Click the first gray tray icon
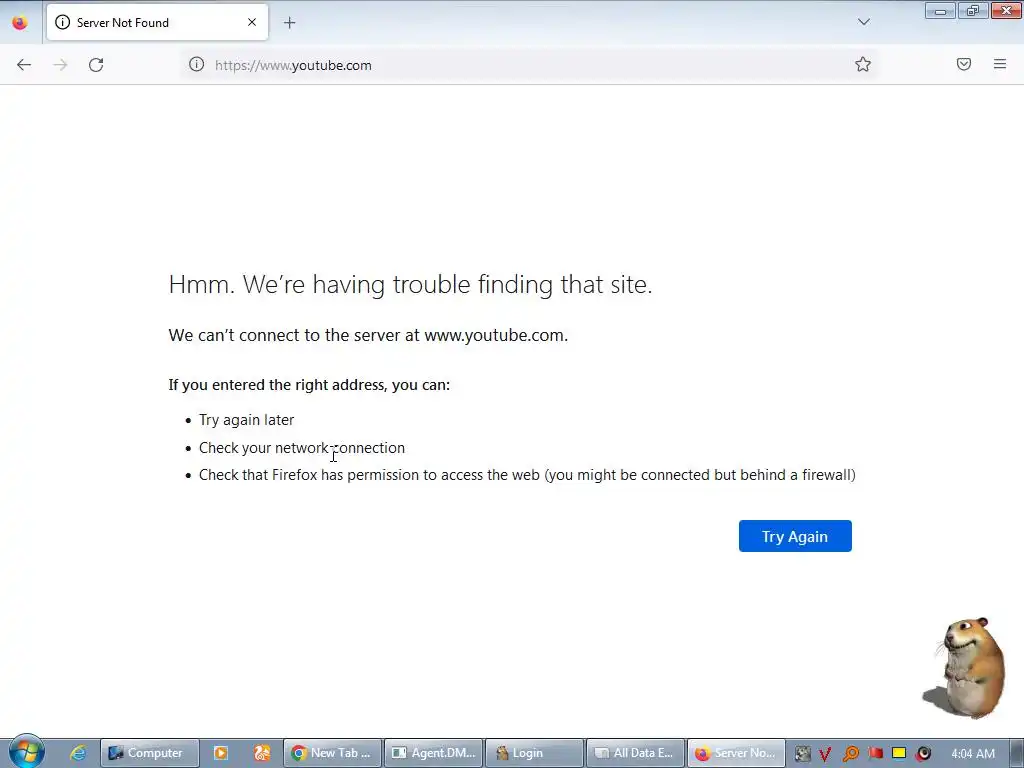This screenshot has width=1024, height=768. click(x=803, y=754)
